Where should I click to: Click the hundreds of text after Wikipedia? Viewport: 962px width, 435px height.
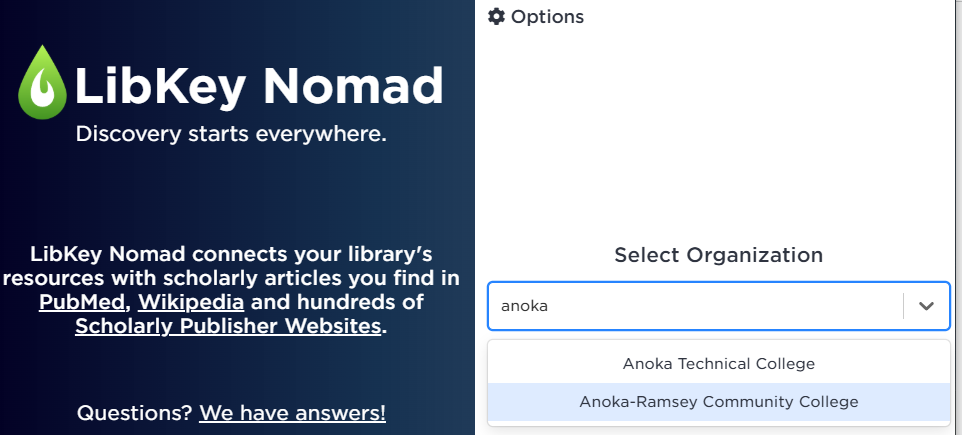337,302
